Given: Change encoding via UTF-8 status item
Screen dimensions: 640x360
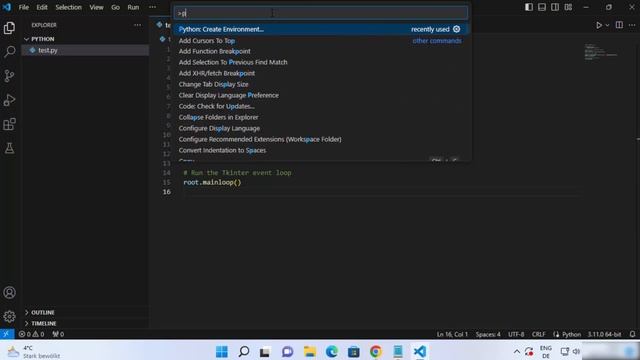Looking at the screenshot, I should 516,334.
